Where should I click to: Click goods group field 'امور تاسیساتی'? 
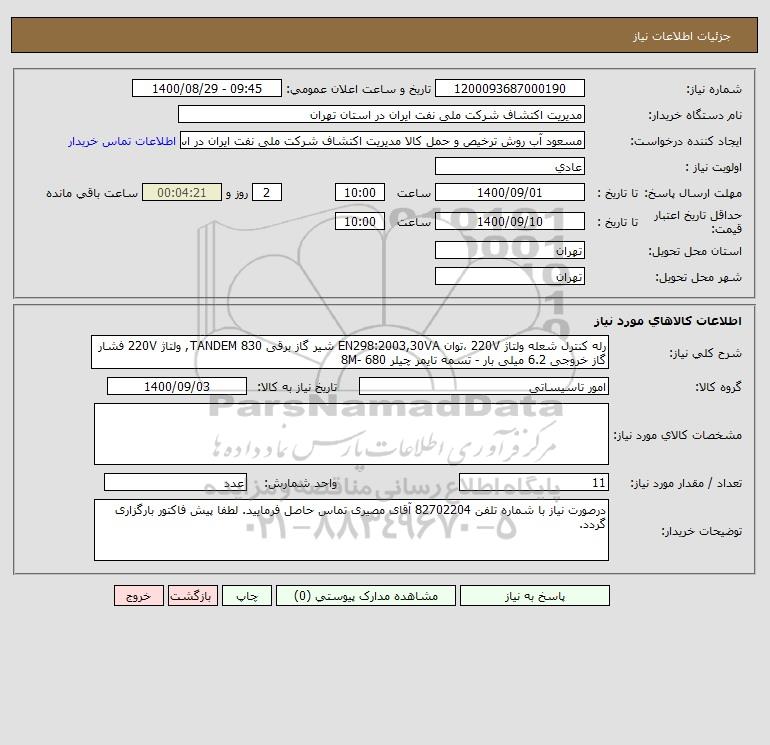[484, 386]
